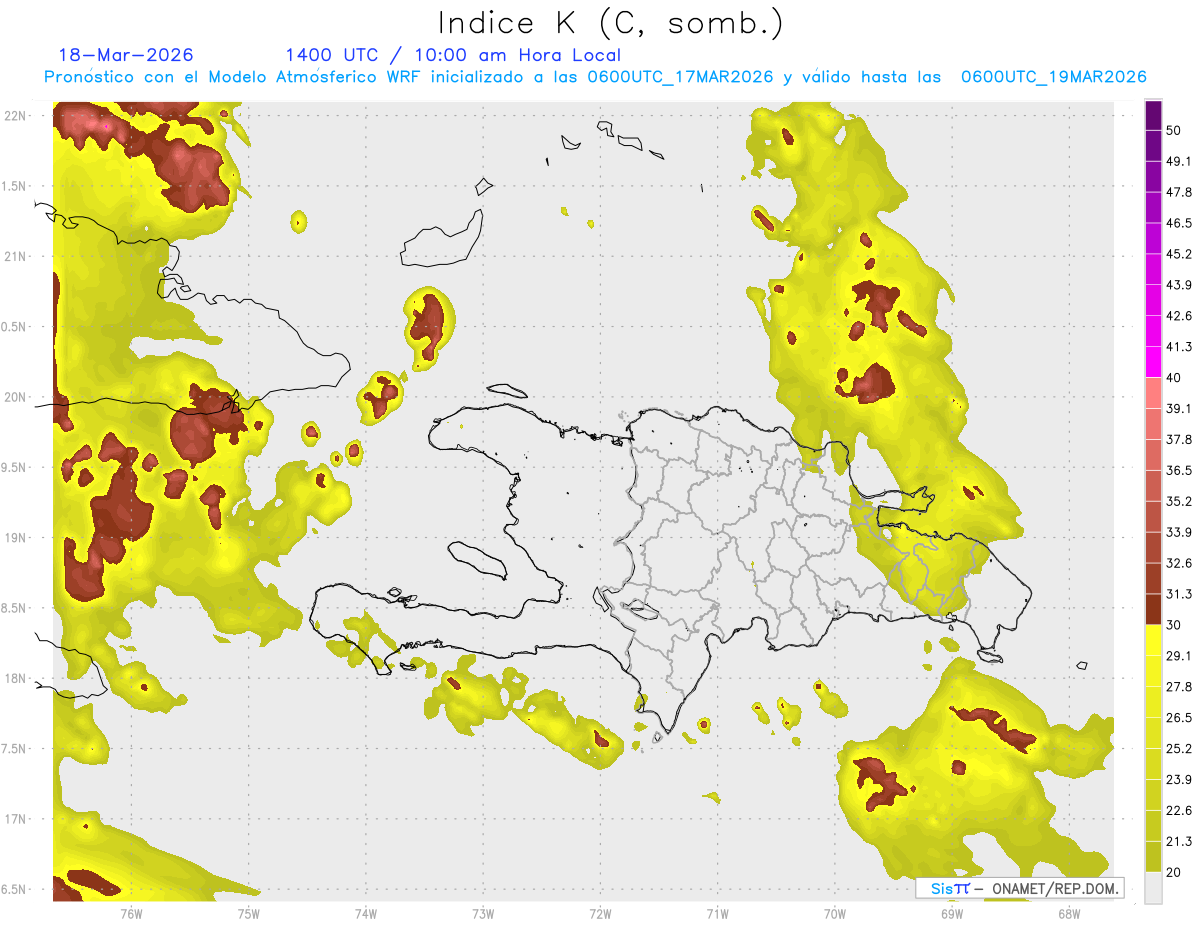The height and width of the screenshot is (927, 1200).
Task: Click the "35.2" color bar label
Action: (1179, 501)
